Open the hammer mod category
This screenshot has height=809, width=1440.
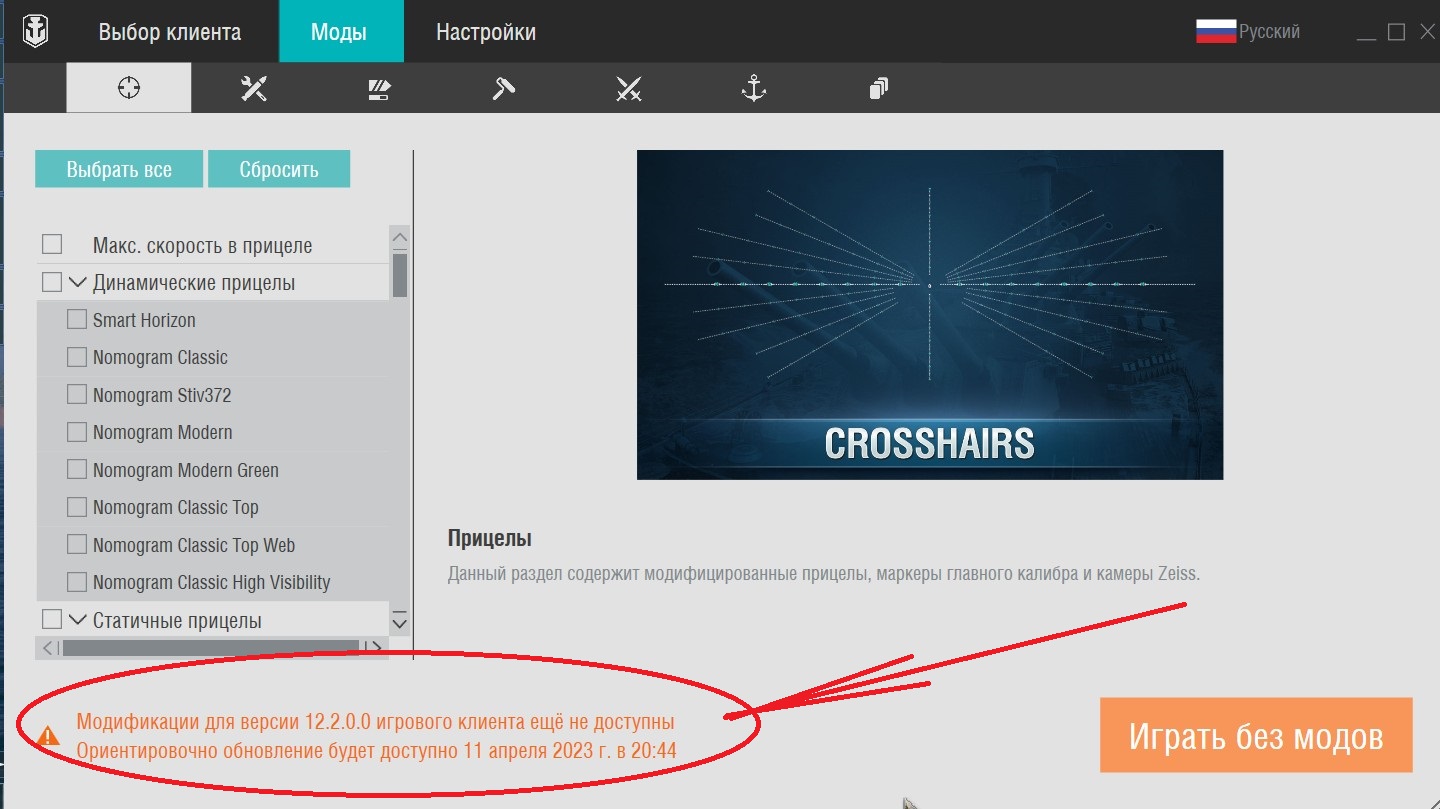point(504,88)
